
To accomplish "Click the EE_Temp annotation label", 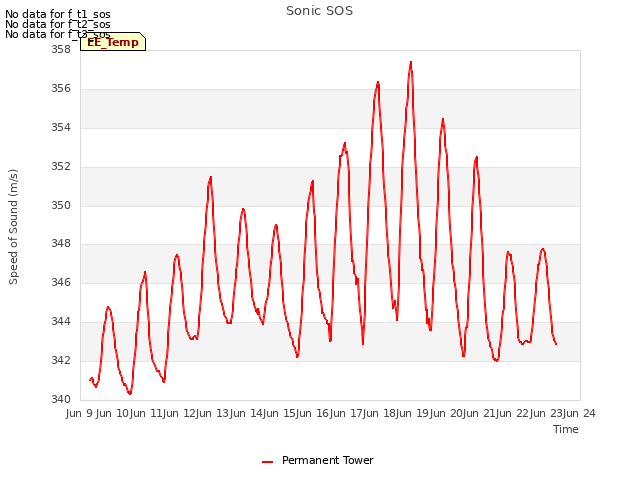I will (x=113, y=42).
